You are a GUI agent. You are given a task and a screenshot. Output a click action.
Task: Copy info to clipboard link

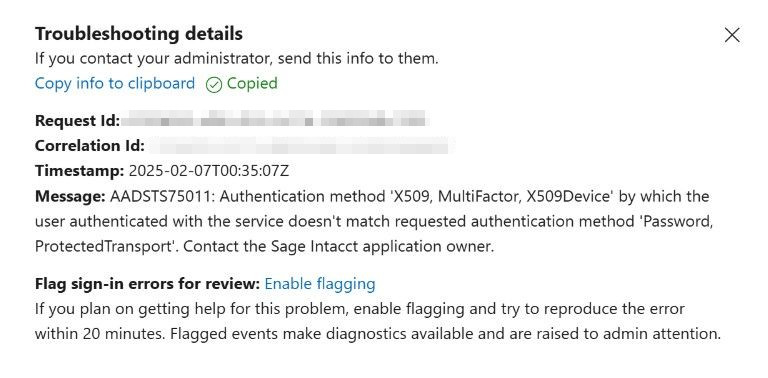(115, 83)
